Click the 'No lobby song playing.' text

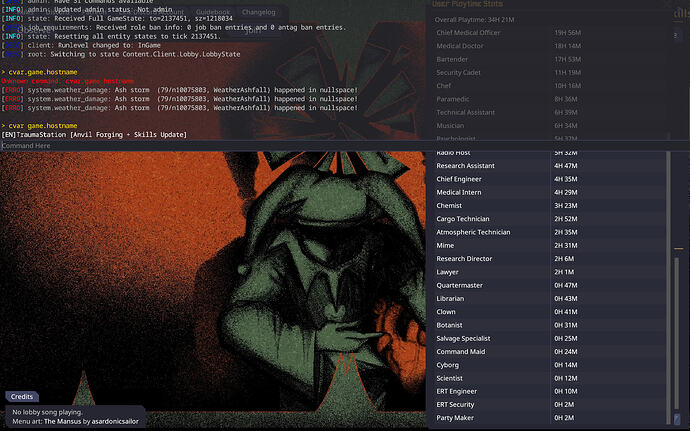(47, 412)
